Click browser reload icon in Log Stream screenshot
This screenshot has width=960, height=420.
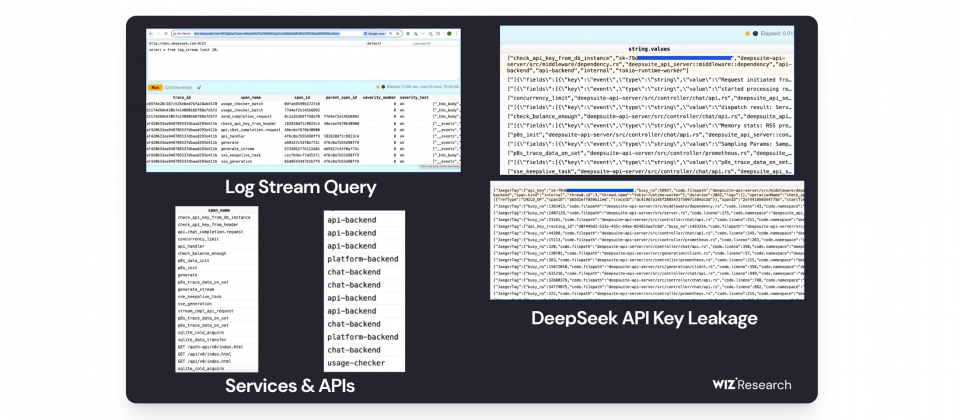(x=165, y=34)
